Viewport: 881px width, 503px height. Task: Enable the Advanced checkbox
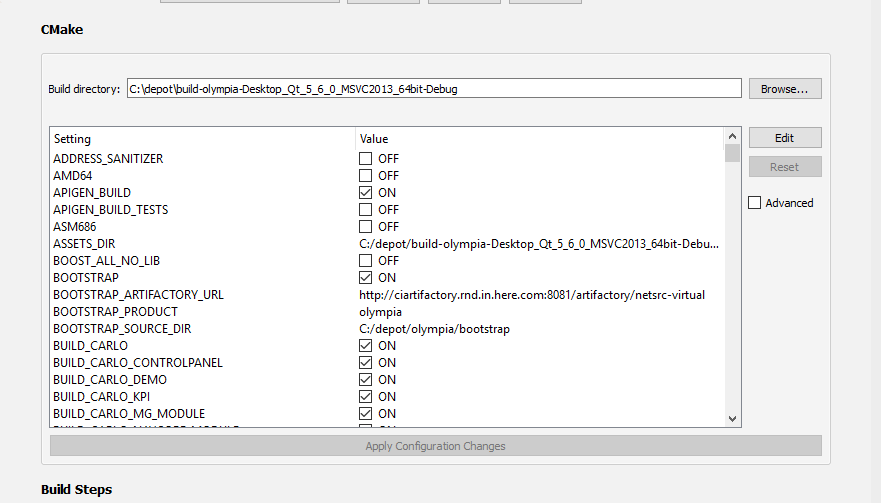[755, 203]
